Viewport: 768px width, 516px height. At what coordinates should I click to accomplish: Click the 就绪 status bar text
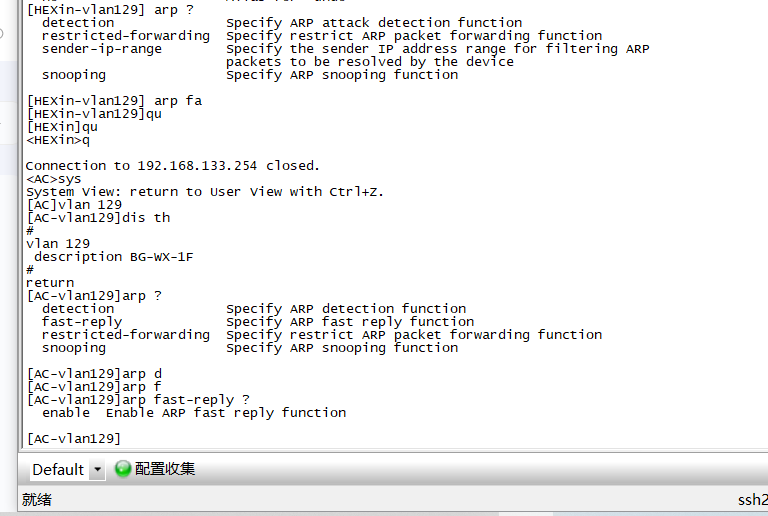pyautogui.click(x=37, y=500)
